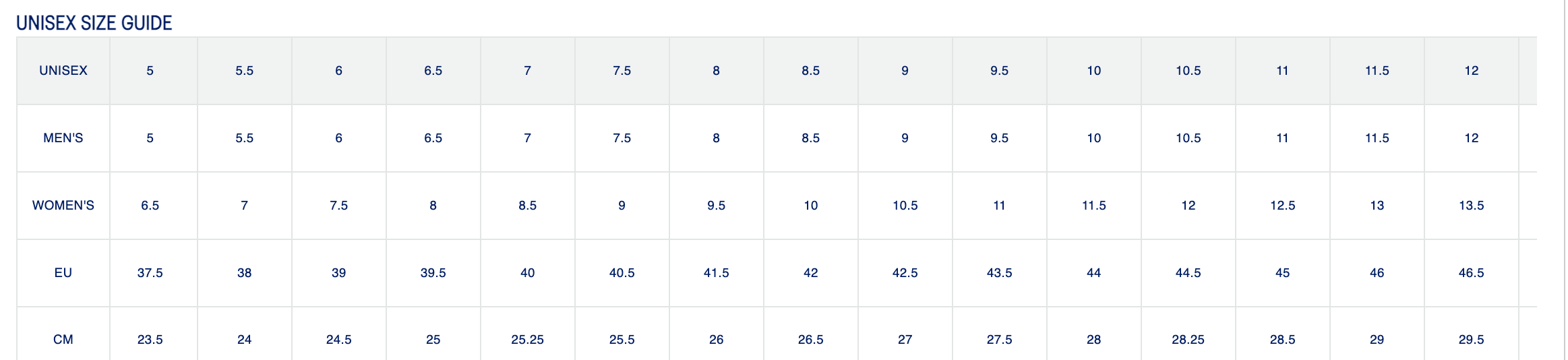Screen dimensions: 1568x360
Task: Click the EU row header
Action: click(63, 273)
